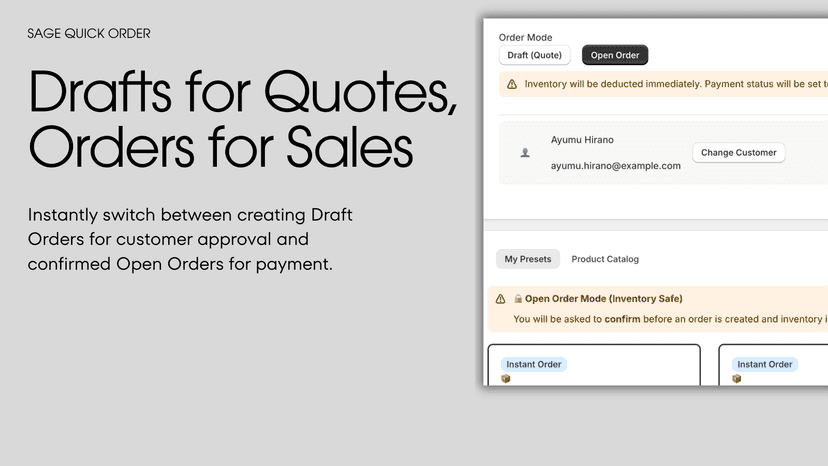Click the warning icon in inventory deduction banner
This screenshot has width=828, height=466.
(512, 84)
